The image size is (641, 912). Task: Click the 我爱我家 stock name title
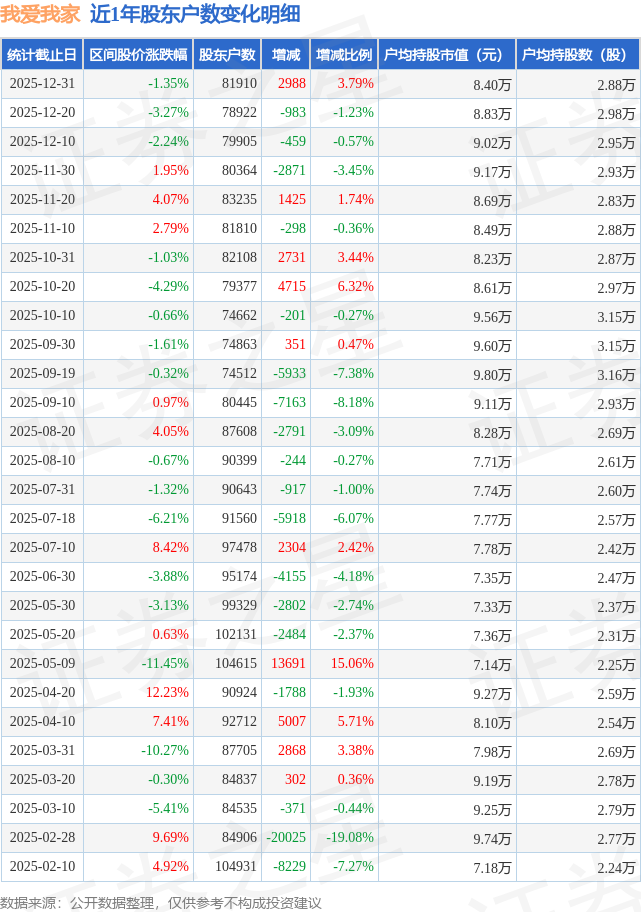pos(40,14)
